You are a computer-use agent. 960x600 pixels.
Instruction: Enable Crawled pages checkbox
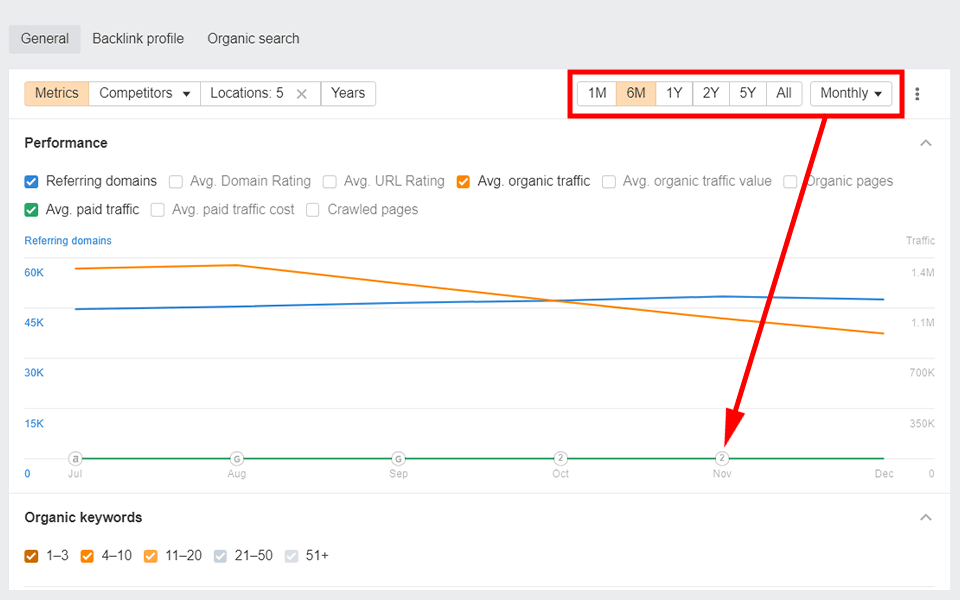pyautogui.click(x=313, y=210)
